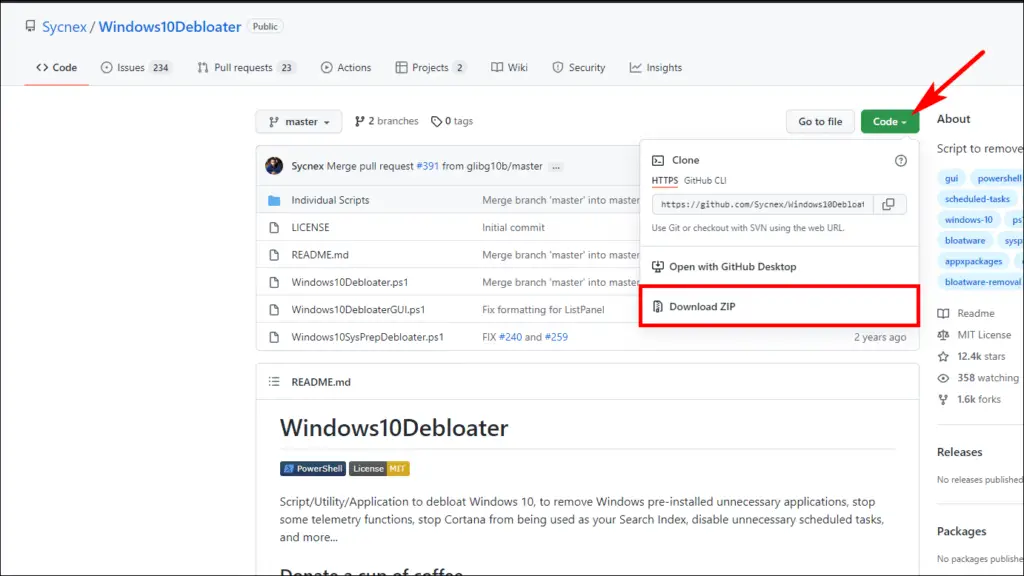
Task: Click the fork icon beside 1.6k forks
Action: [x=943, y=400]
